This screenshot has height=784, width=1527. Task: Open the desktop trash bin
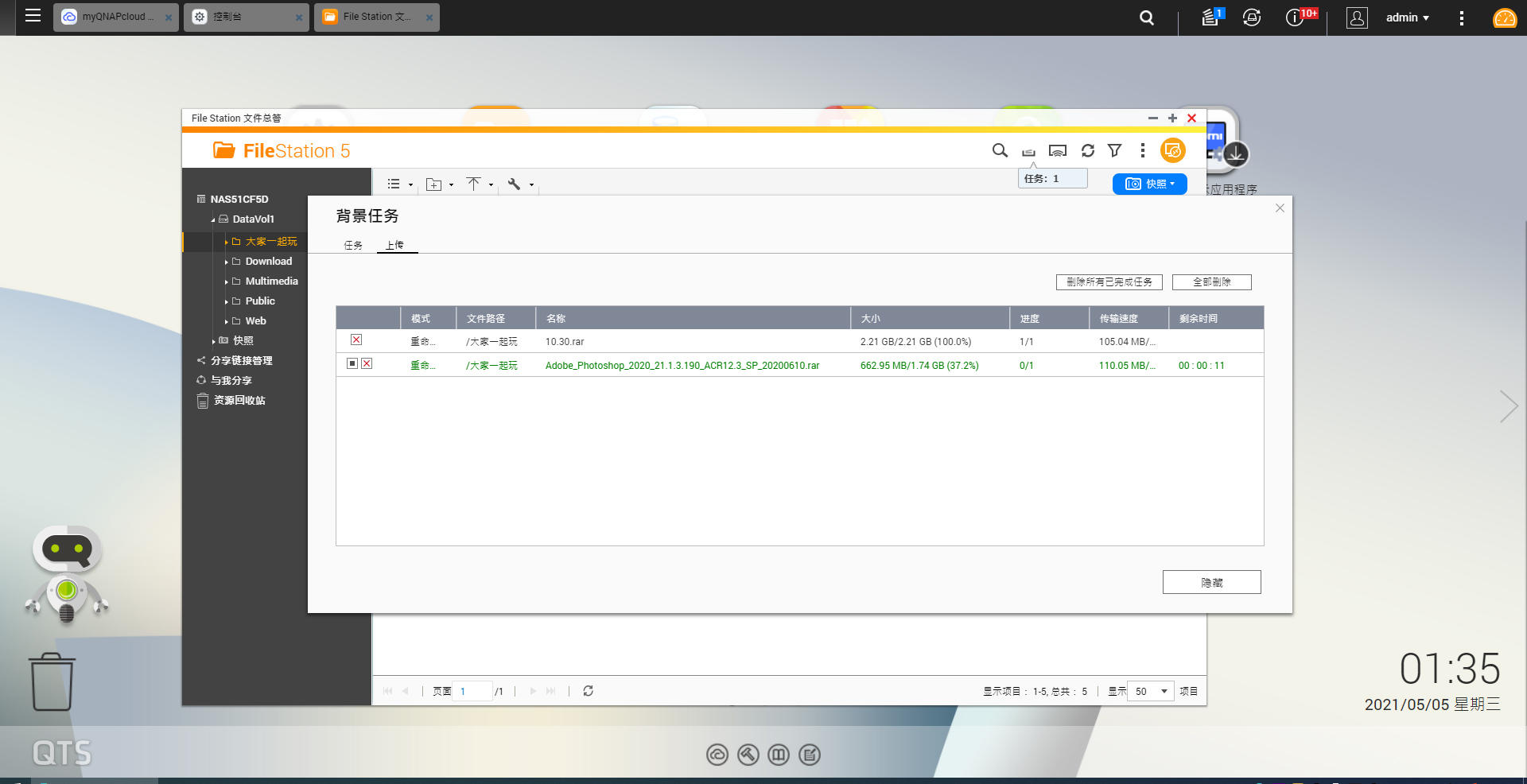(52, 681)
